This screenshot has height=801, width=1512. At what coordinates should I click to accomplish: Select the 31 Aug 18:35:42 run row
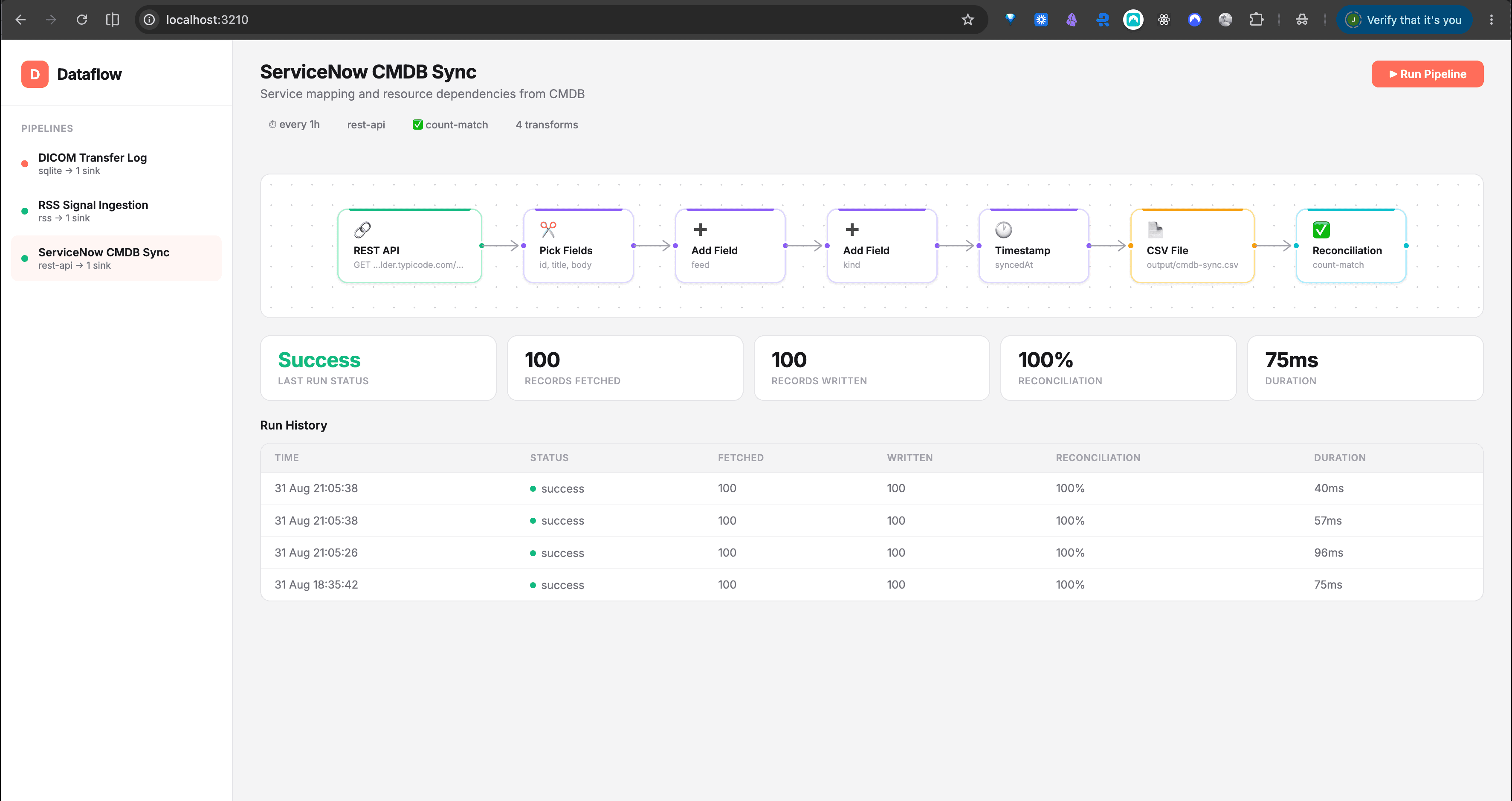872,584
